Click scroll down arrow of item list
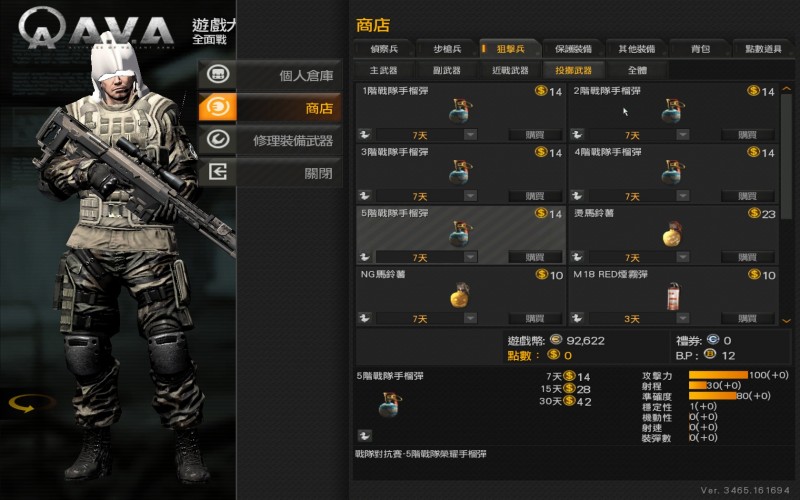 (x=786, y=321)
